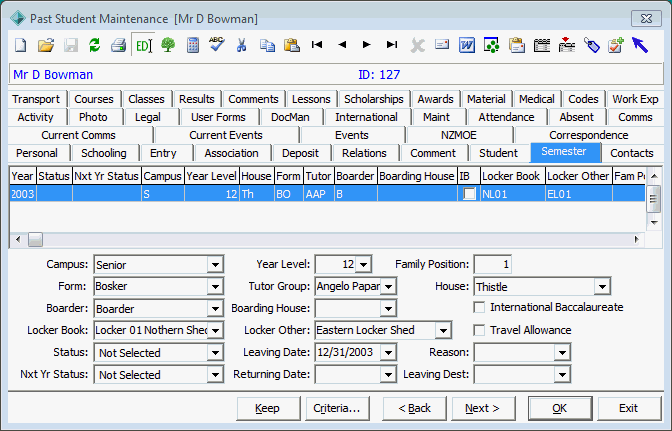Open the Attendance tab
672x431 pixels.
tap(506, 117)
